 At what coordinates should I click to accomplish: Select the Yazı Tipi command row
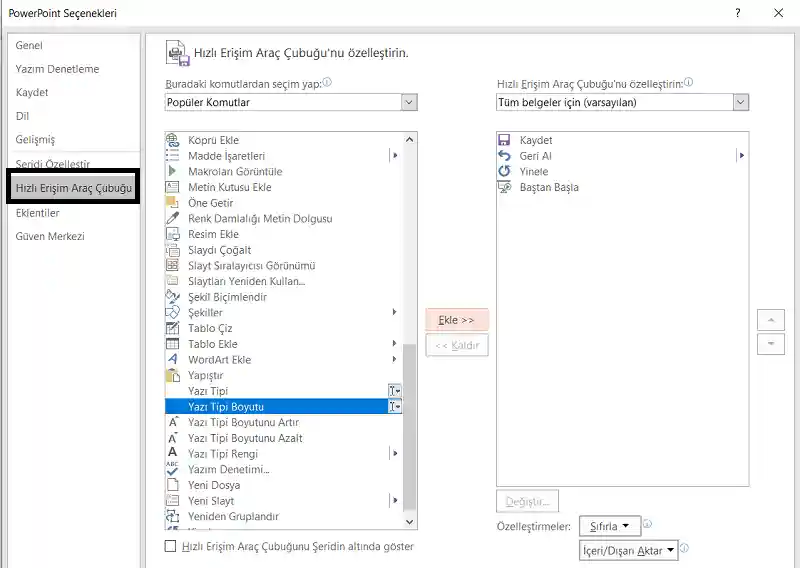pyautogui.click(x=284, y=391)
